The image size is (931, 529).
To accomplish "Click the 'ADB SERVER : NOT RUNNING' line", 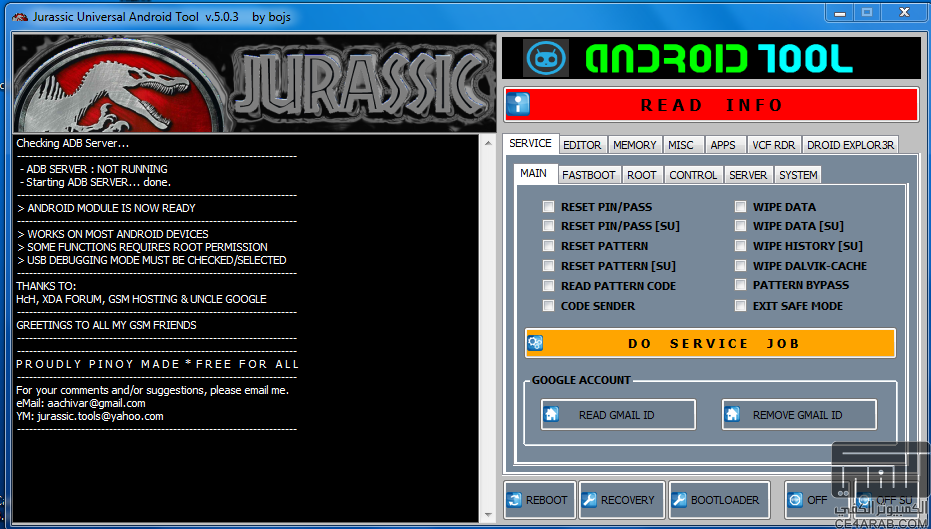I will point(93,169).
